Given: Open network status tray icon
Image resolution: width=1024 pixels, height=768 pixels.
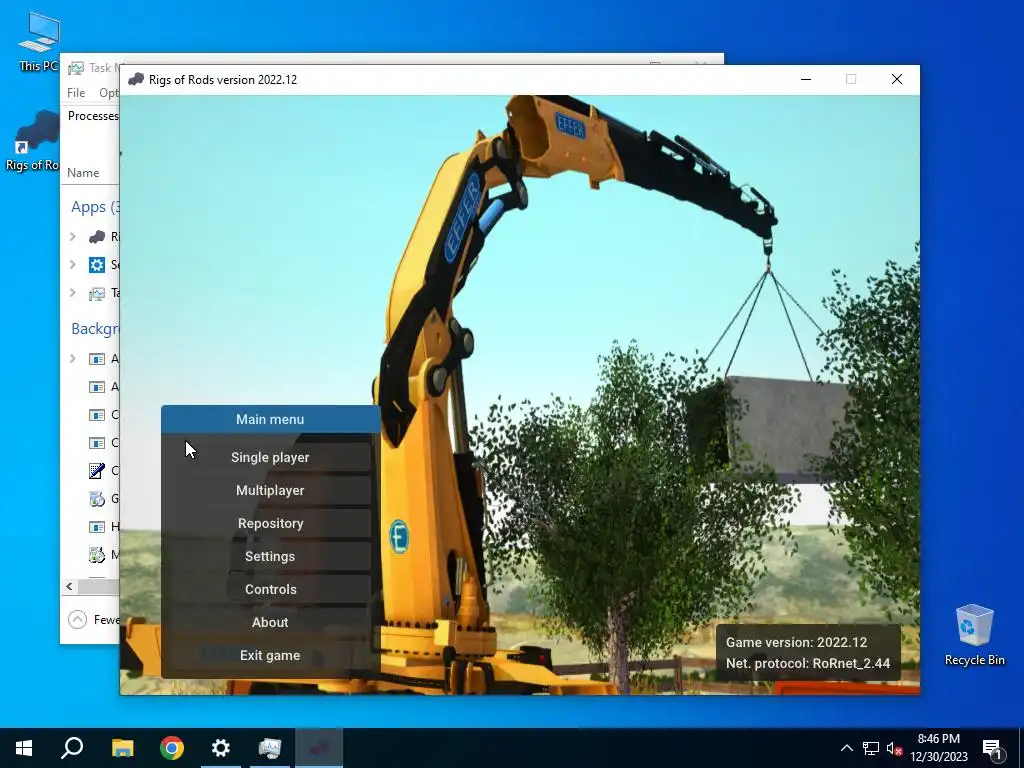Looking at the screenshot, I should [871, 748].
